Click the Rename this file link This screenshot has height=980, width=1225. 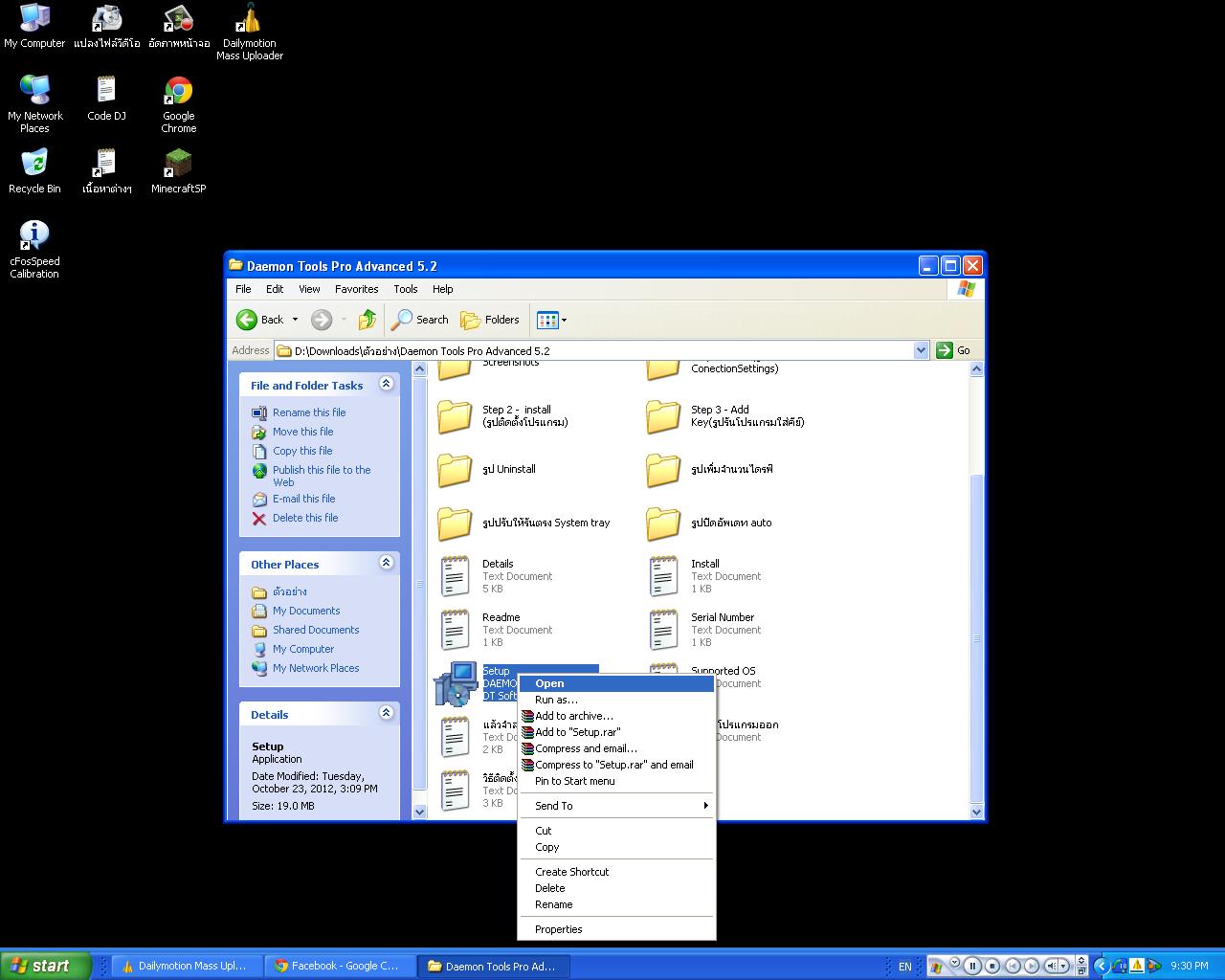309,412
